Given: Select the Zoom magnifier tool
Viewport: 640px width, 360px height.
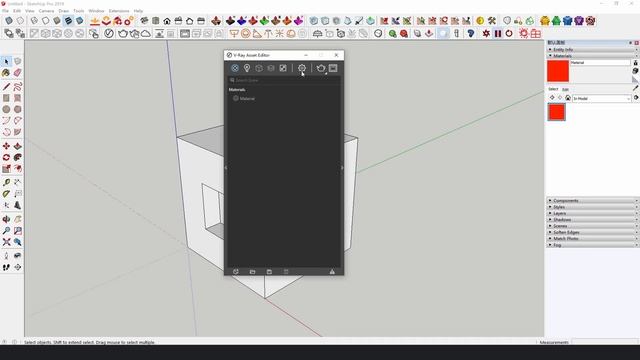Looking at the screenshot, I should pyautogui.click(x=6, y=231).
